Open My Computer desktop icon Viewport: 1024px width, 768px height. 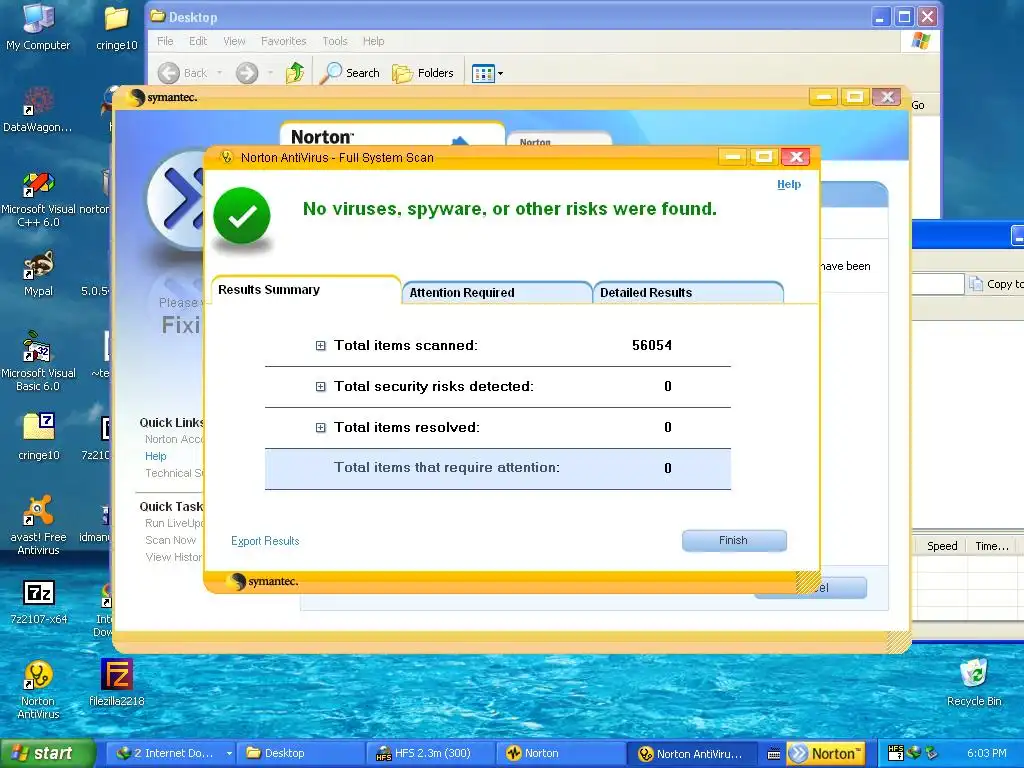coord(38,27)
